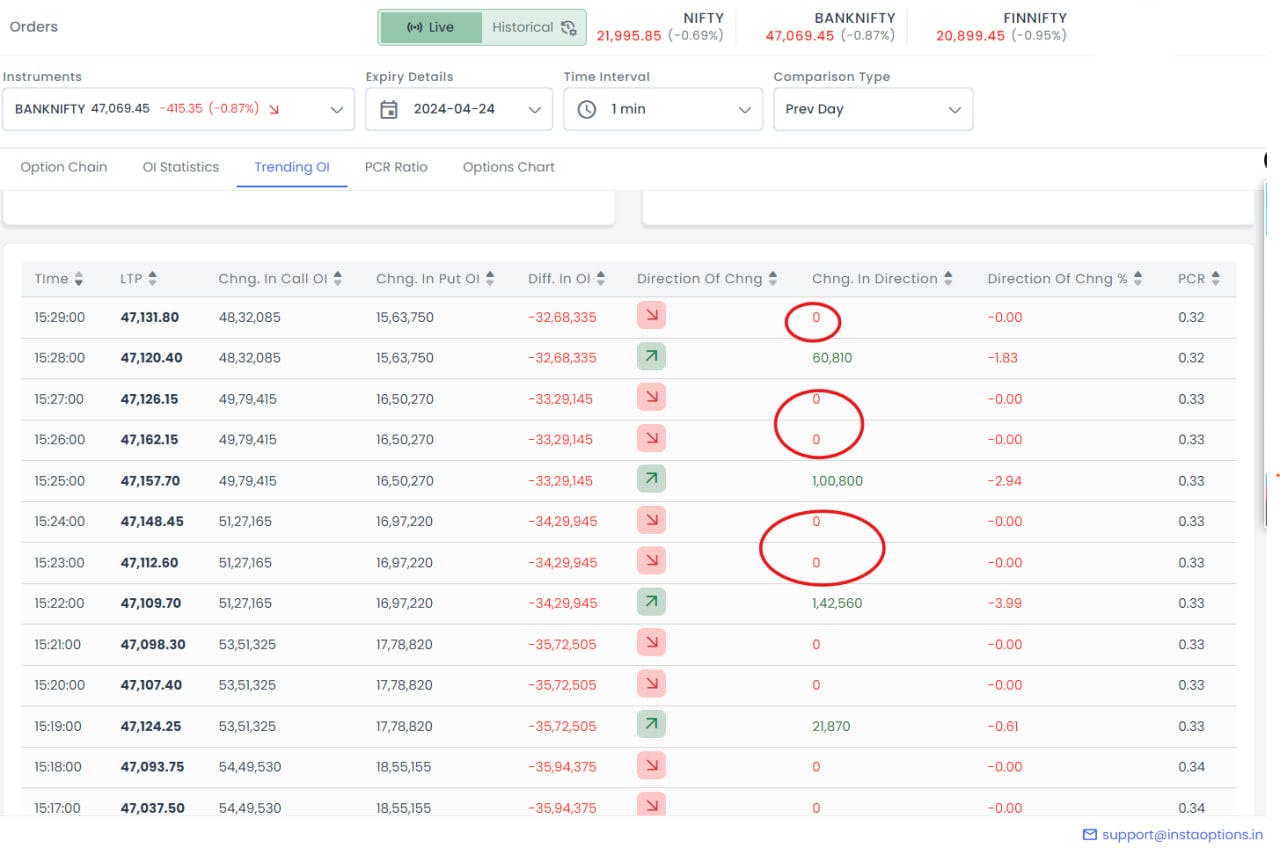Sort the table by the LTP column

coord(152,279)
